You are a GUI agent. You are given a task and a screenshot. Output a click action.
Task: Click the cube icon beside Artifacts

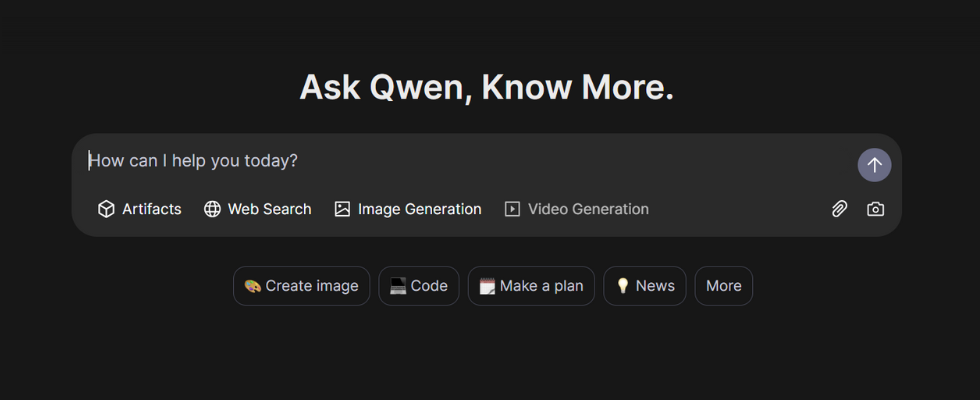click(x=106, y=209)
